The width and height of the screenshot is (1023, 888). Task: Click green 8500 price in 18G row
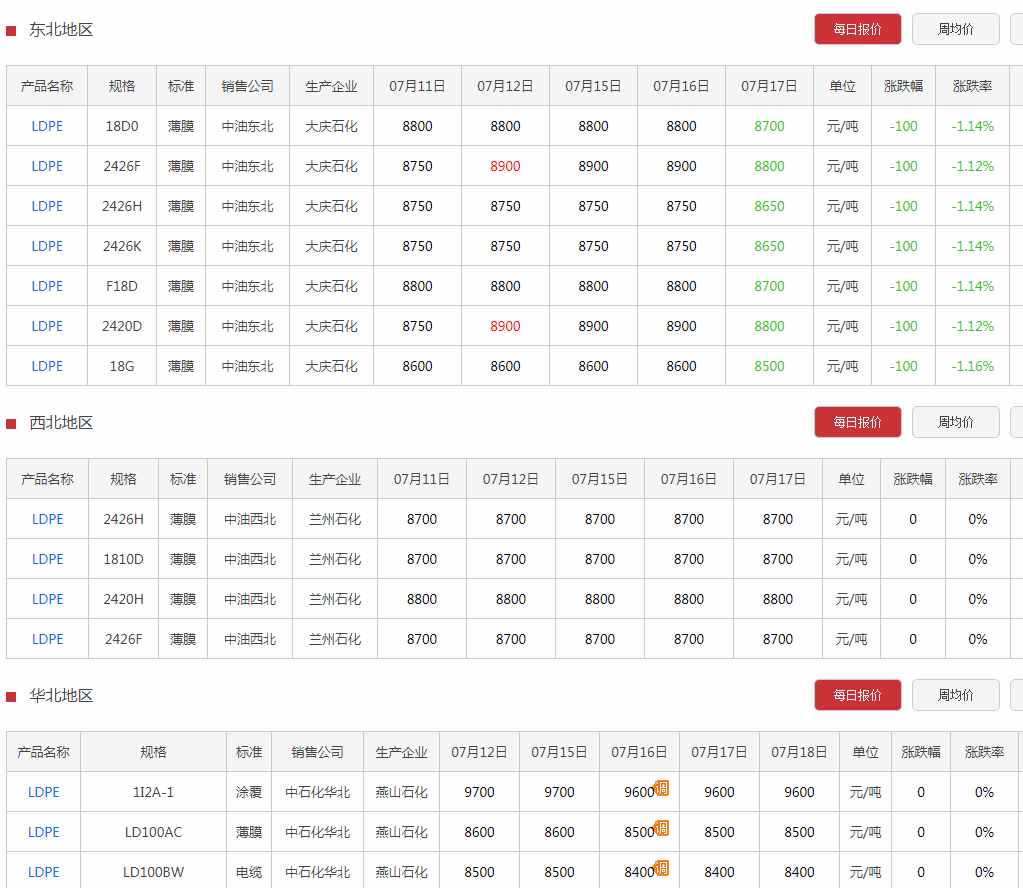769,367
